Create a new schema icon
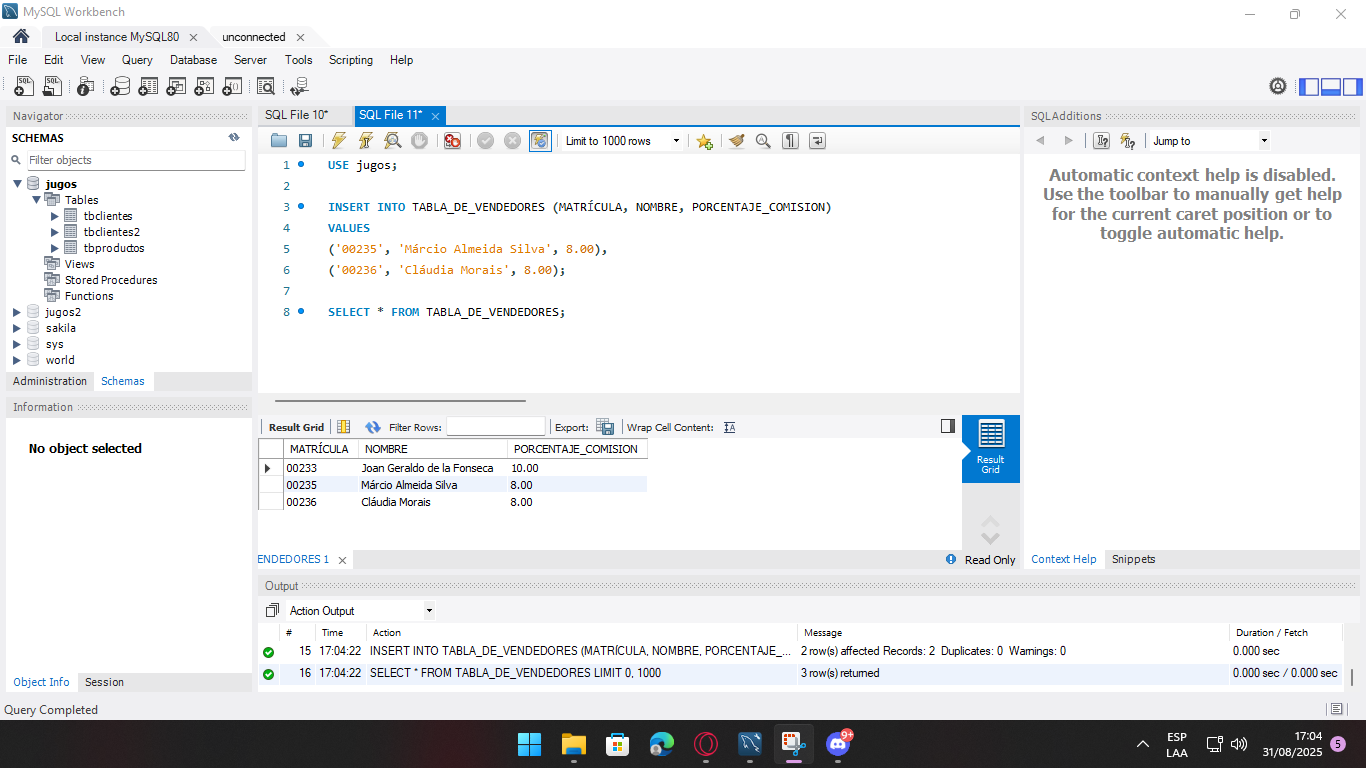Screen dimensions: 1366x768 click(x=120, y=87)
